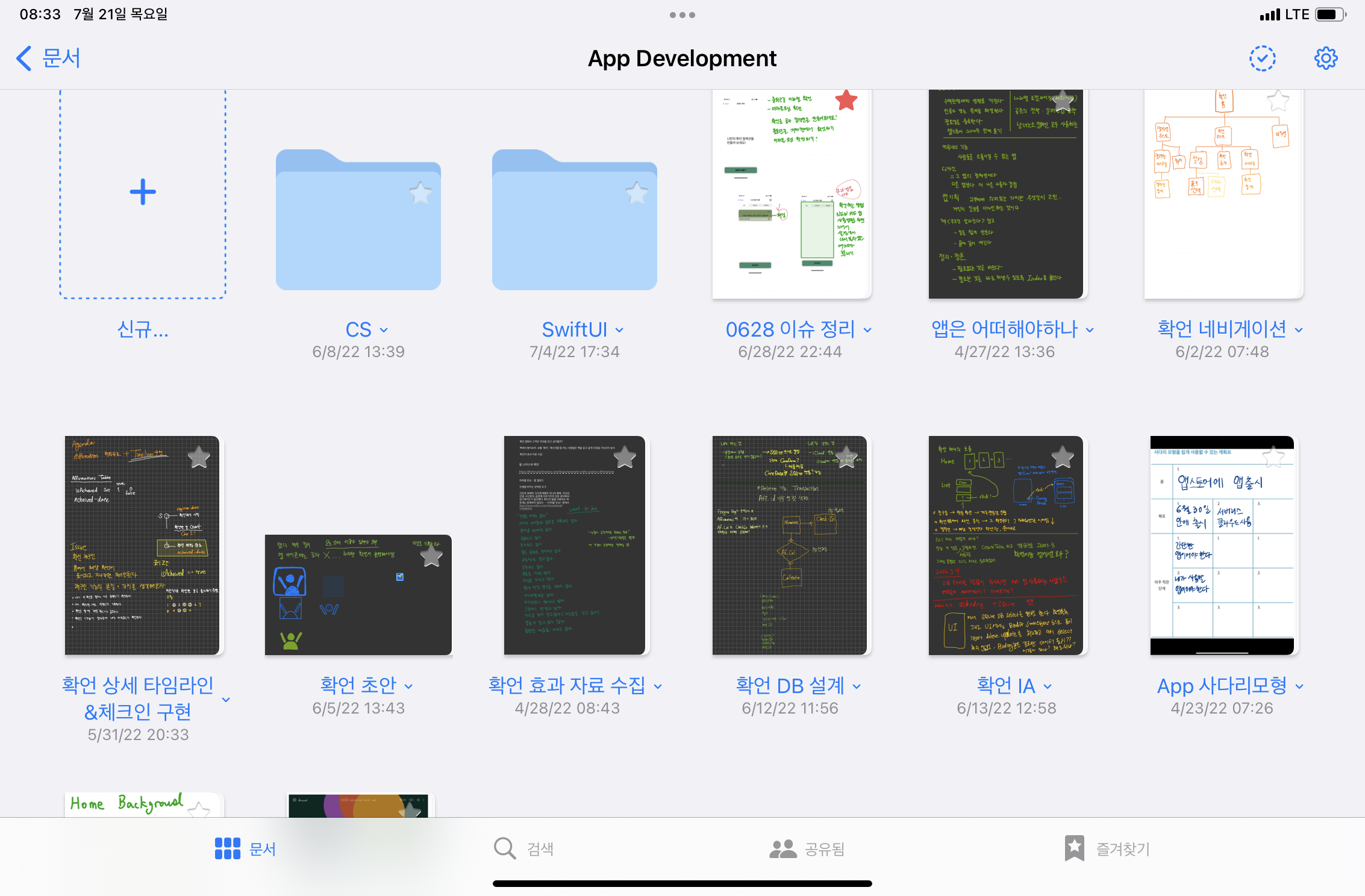The image size is (1365, 896).
Task: Tap the 신규... new document label
Action: (x=143, y=329)
